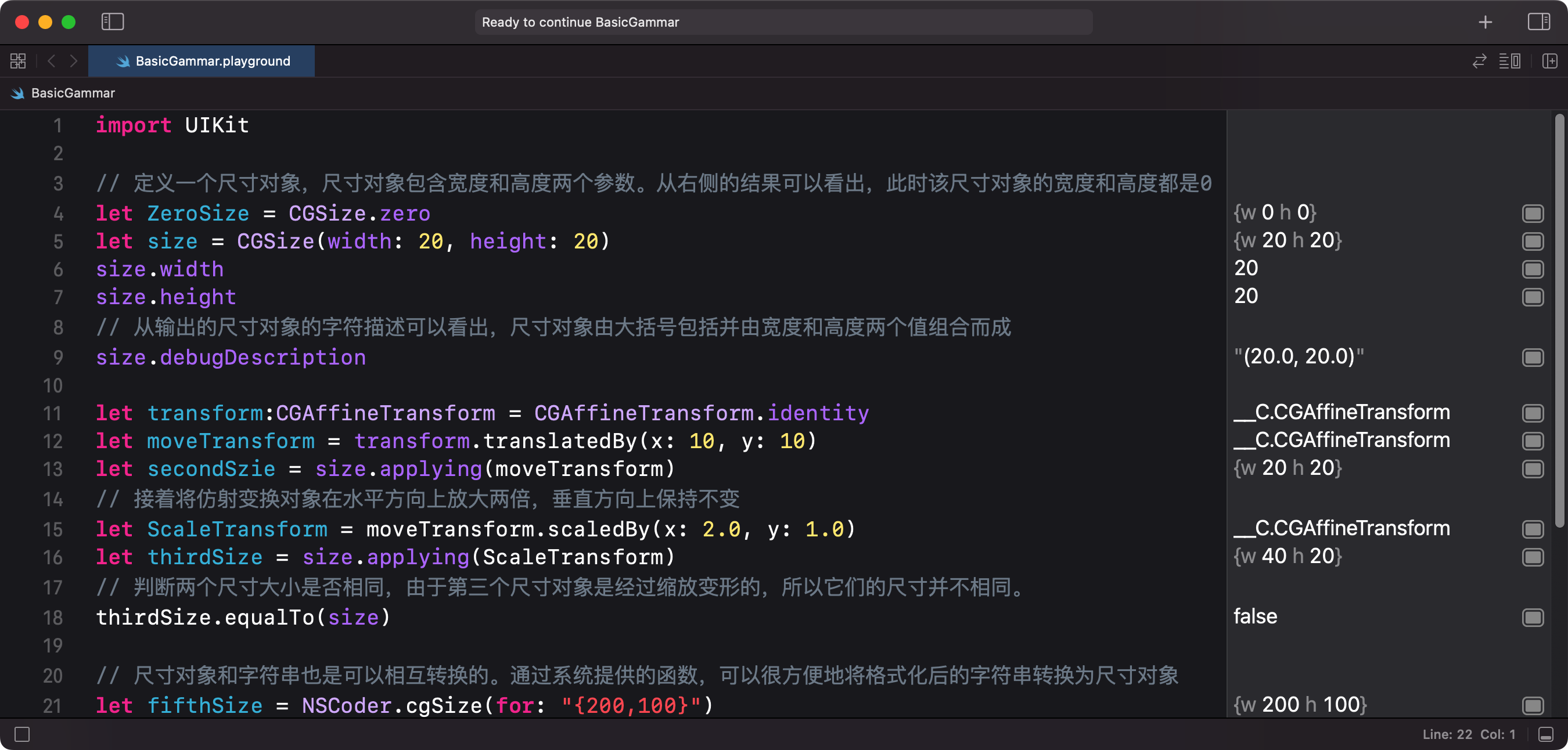This screenshot has width=1568, height=750.
Task: Select the BasicGammar.playground tab
Action: [202, 61]
